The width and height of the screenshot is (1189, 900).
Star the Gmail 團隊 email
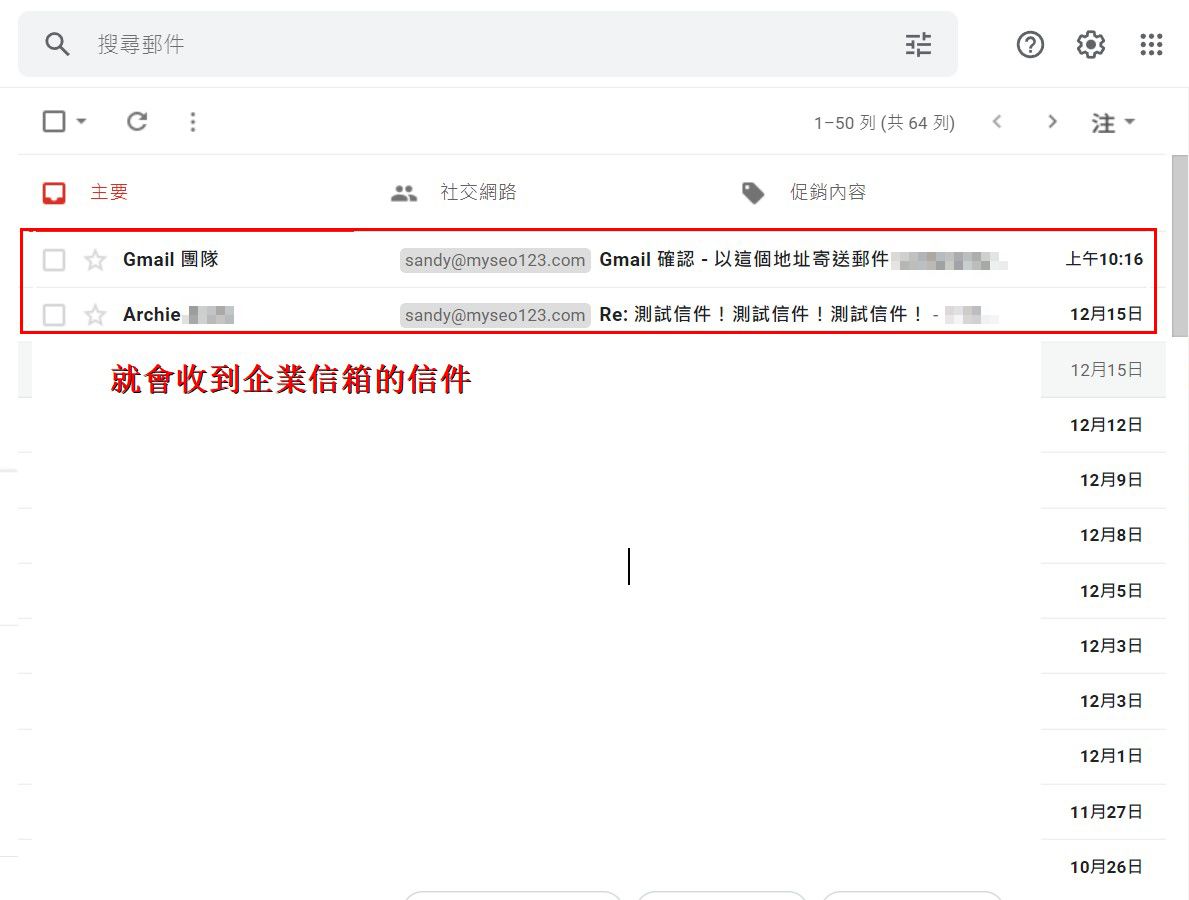[95, 260]
